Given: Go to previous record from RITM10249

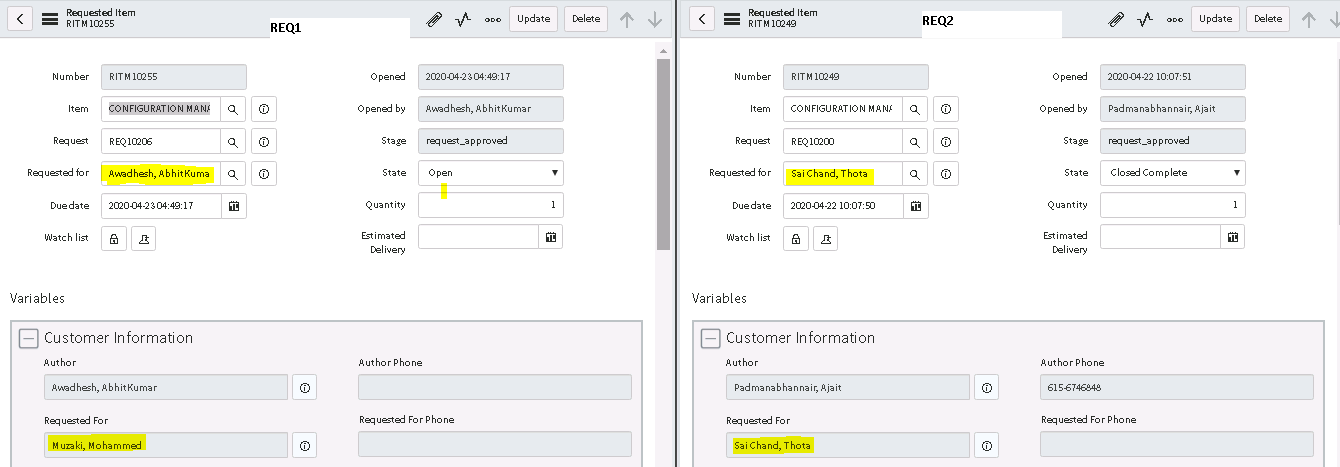Looking at the screenshot, I should (1309, 19).
